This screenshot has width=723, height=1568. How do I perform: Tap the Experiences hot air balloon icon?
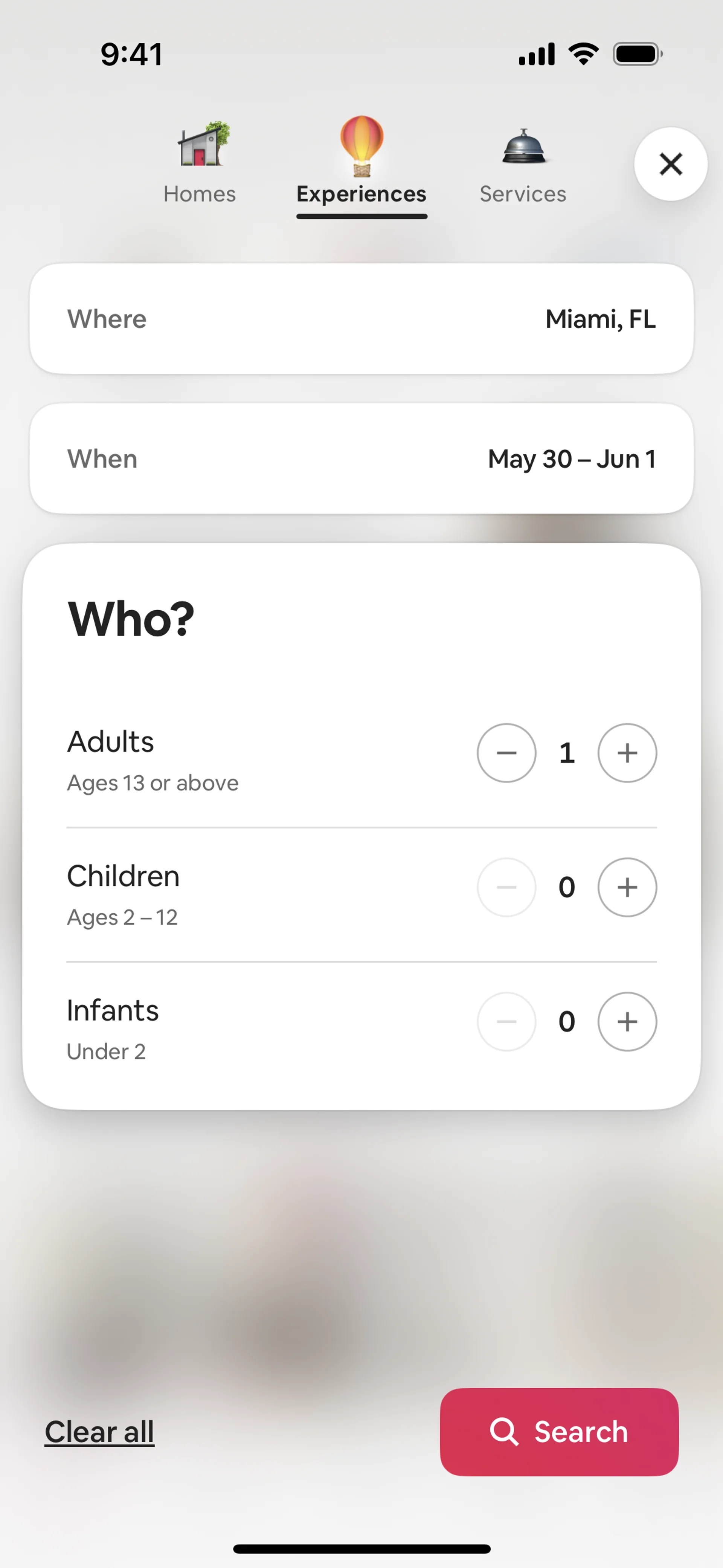pyautogui.click(x=361, y=145)
